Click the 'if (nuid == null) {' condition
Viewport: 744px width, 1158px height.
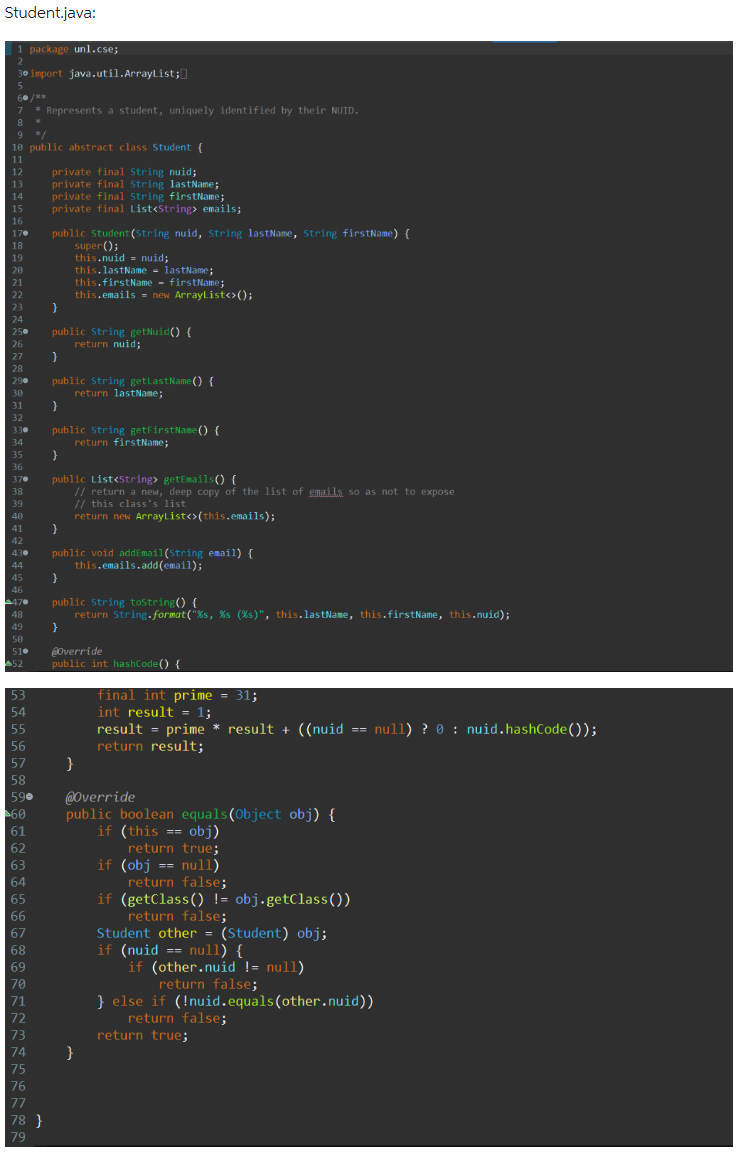pyautogui.click(x=170, y=950)
